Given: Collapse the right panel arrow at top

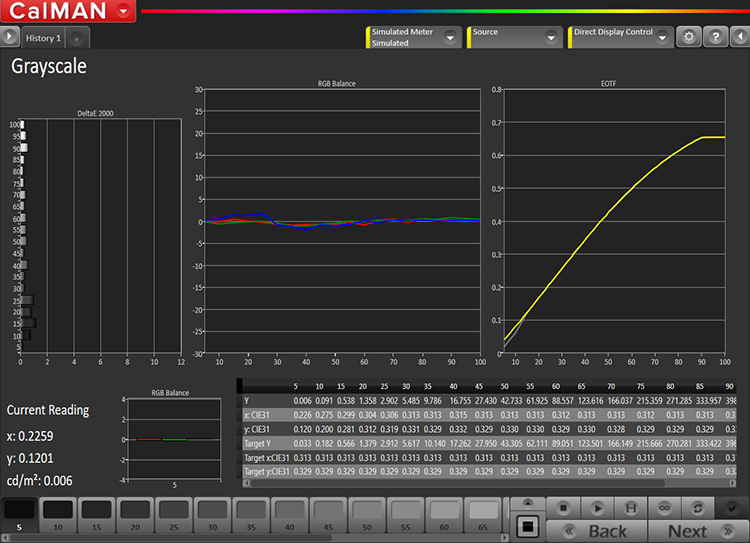Looking at the screenshot, I should tap(740, 37).
